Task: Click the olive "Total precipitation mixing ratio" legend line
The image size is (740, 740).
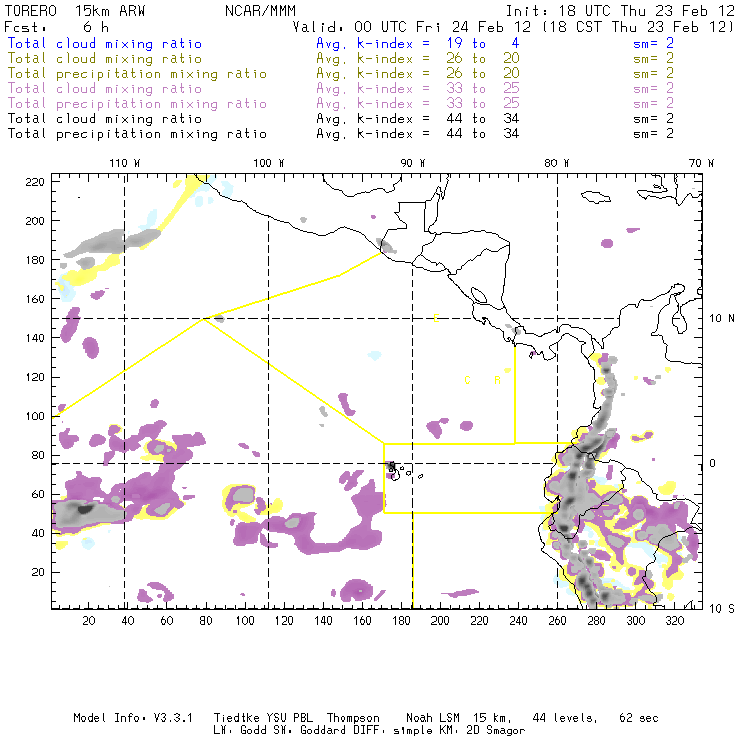Action: coord(137,74)
